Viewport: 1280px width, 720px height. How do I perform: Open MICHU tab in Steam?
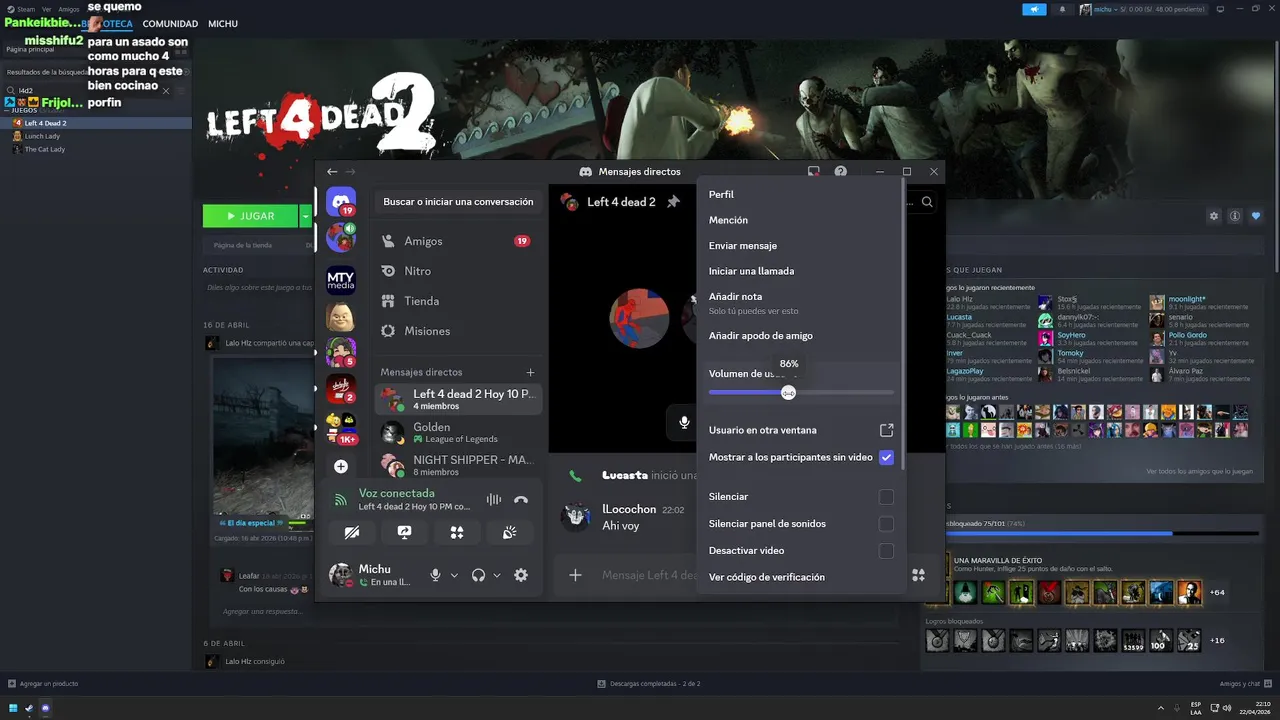point(223,23)
